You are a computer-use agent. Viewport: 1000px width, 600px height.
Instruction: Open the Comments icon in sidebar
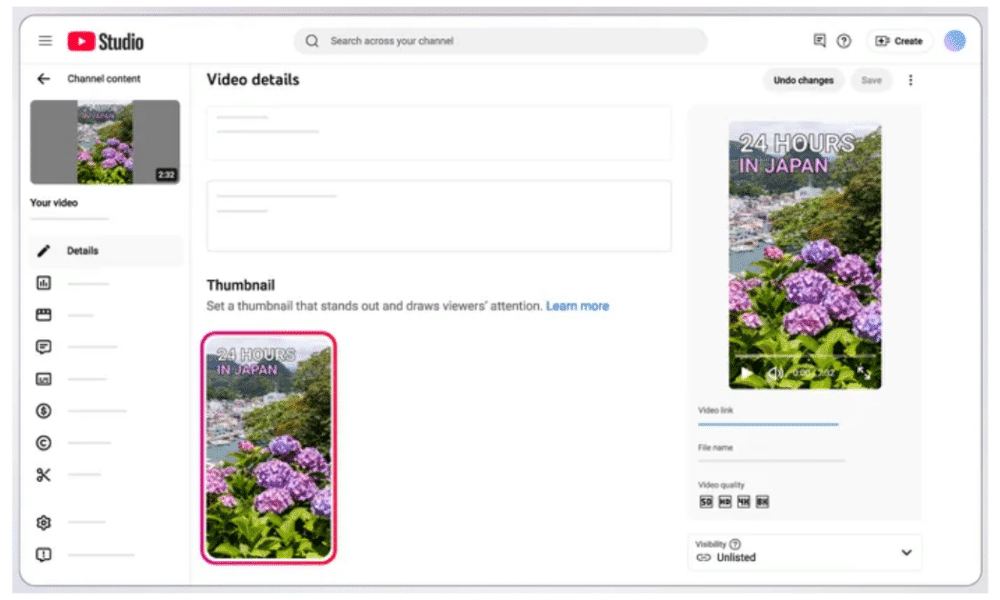[x=43, y=347]
